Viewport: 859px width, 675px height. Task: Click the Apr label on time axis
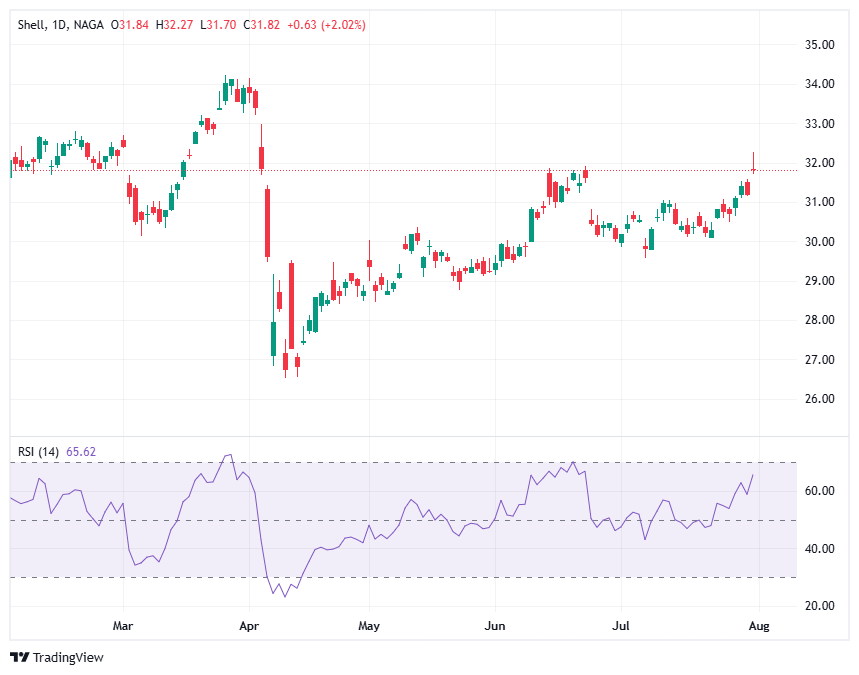click(250, 625)
